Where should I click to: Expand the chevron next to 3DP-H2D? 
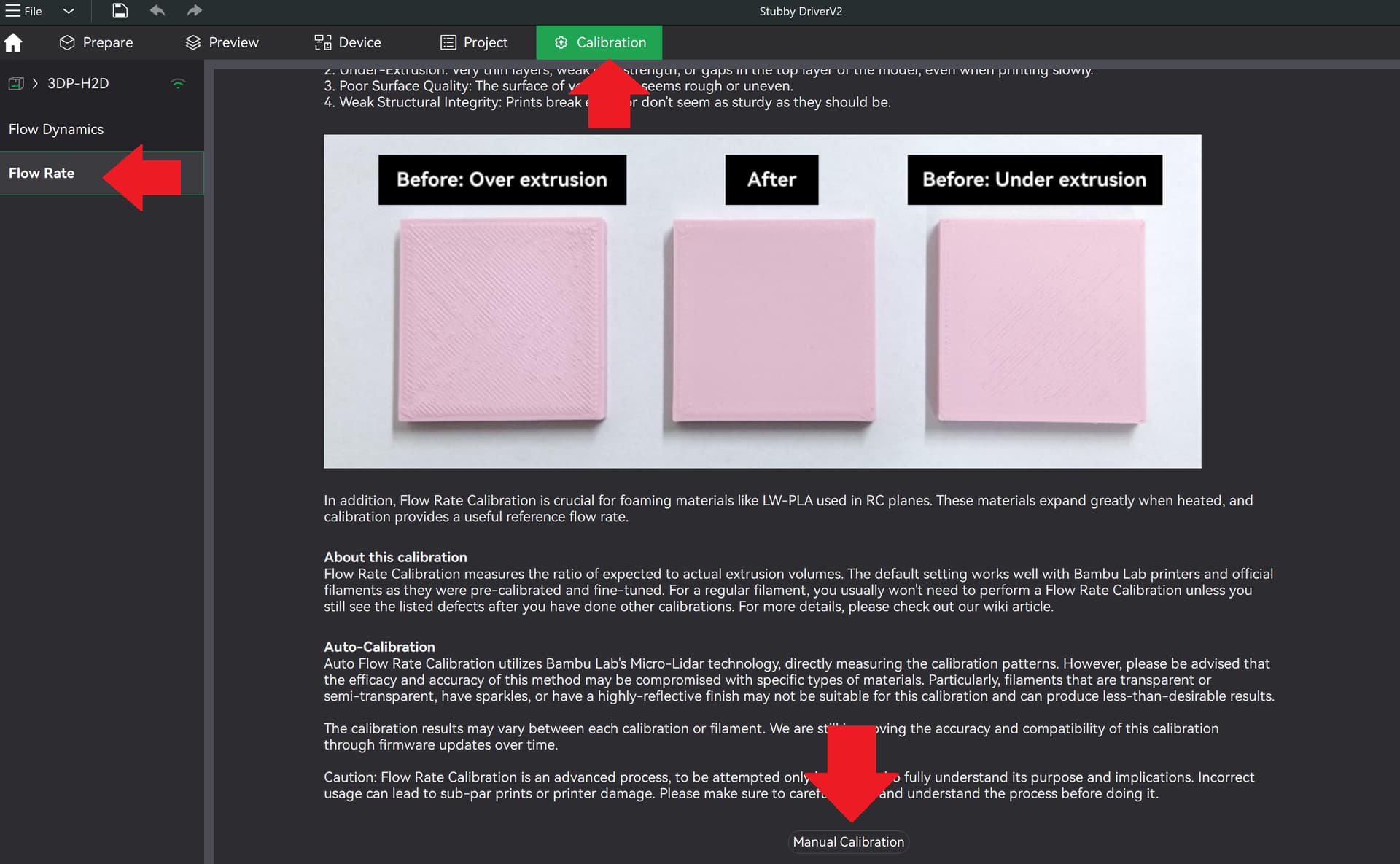pyautogui.click(x=35, y=83)
